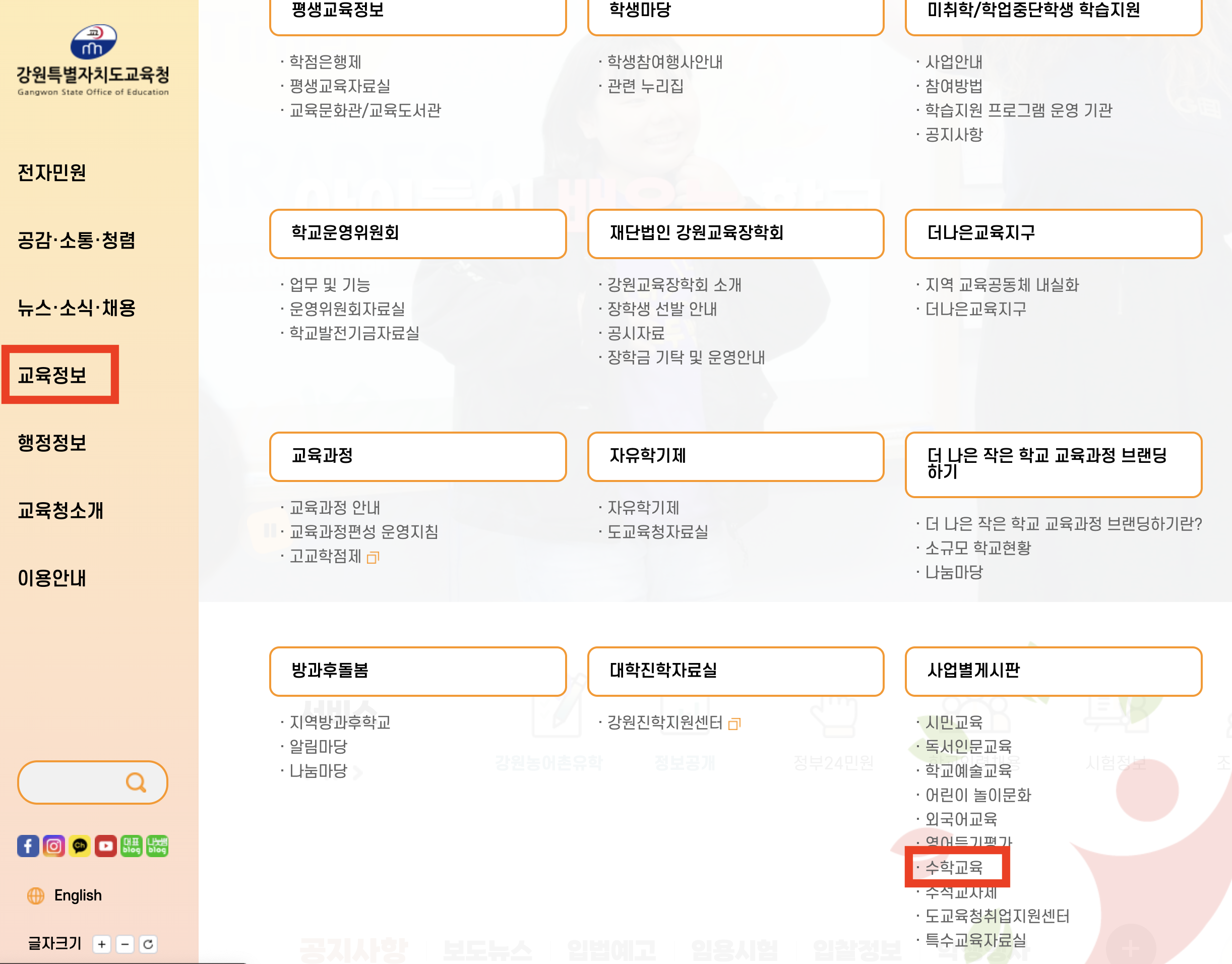Click the search magnifier icon

[136, 781]
